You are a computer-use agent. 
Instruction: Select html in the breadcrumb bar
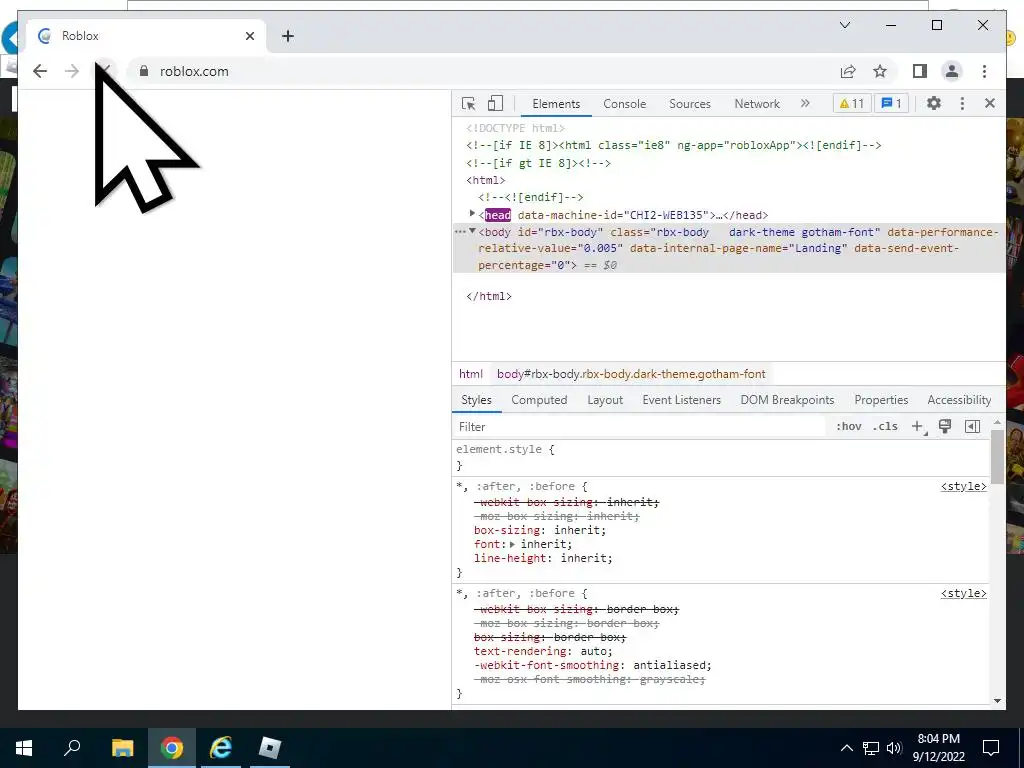coord(470,374)
